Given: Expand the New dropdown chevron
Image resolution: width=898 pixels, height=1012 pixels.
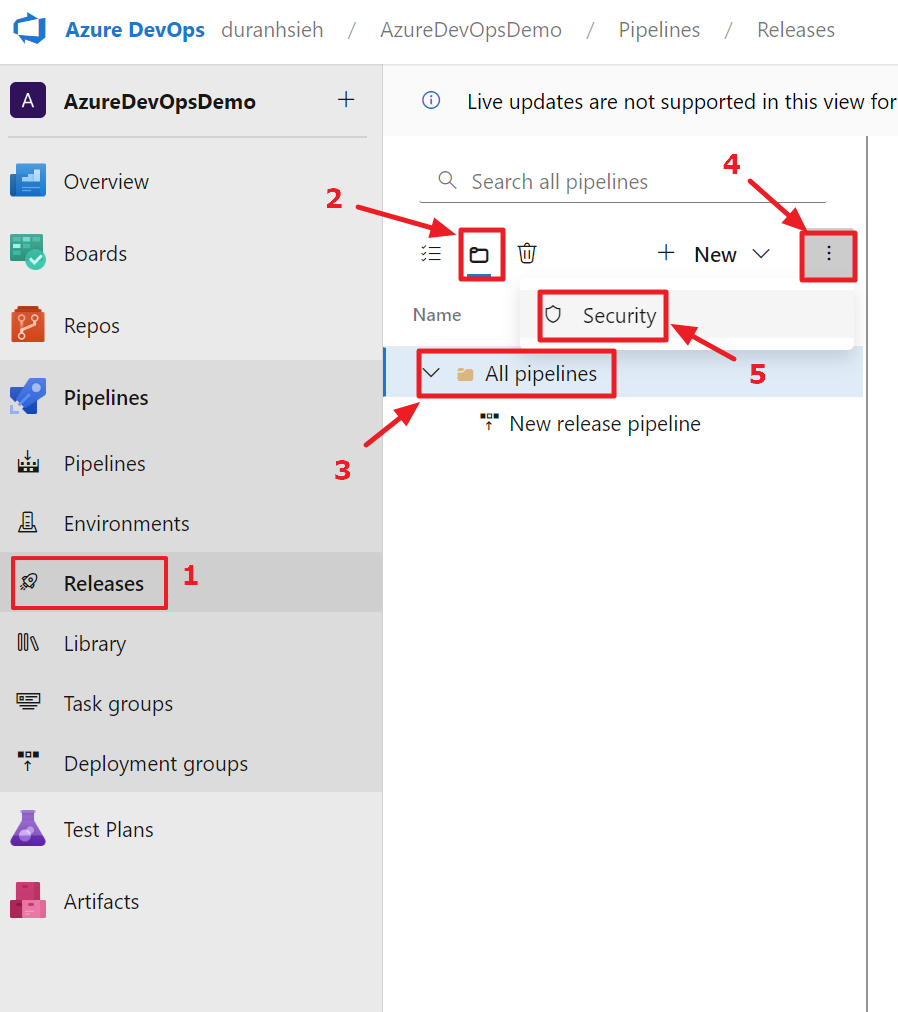Looking at the screenshot, I should click(761, 254).
